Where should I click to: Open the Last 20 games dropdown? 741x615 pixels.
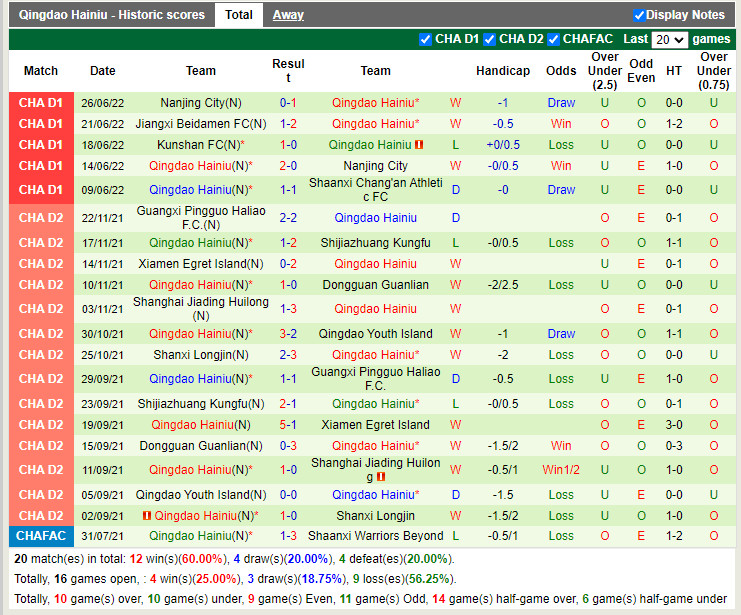(x=669, y=40)
